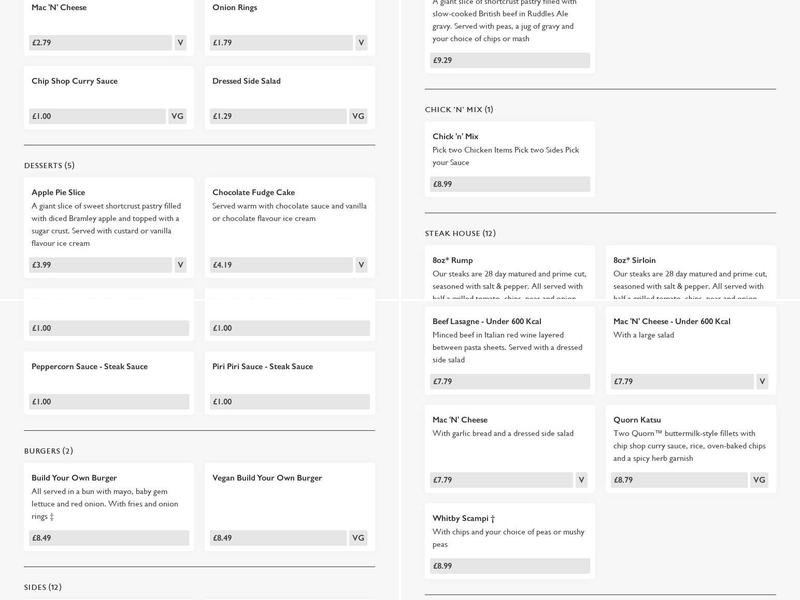Click the V badge on Mac 'N' Cheese Under 600 Kcal
The image size is (800, 600).
pos(762,381)
